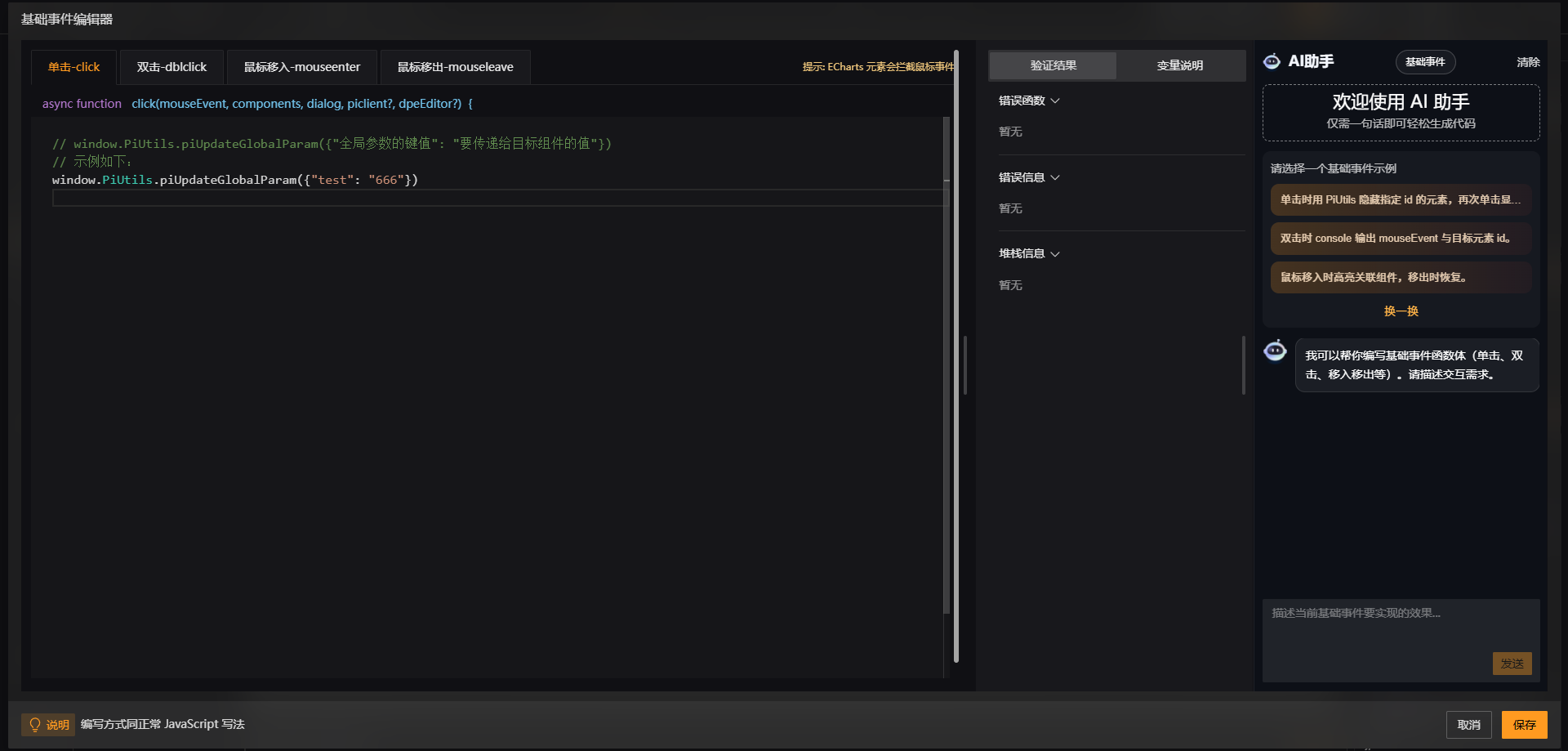This screenshot has width=1568, height=751.
Task: Click the 基础事件编辑器 dialog title
Action: [x=67, y=20]
